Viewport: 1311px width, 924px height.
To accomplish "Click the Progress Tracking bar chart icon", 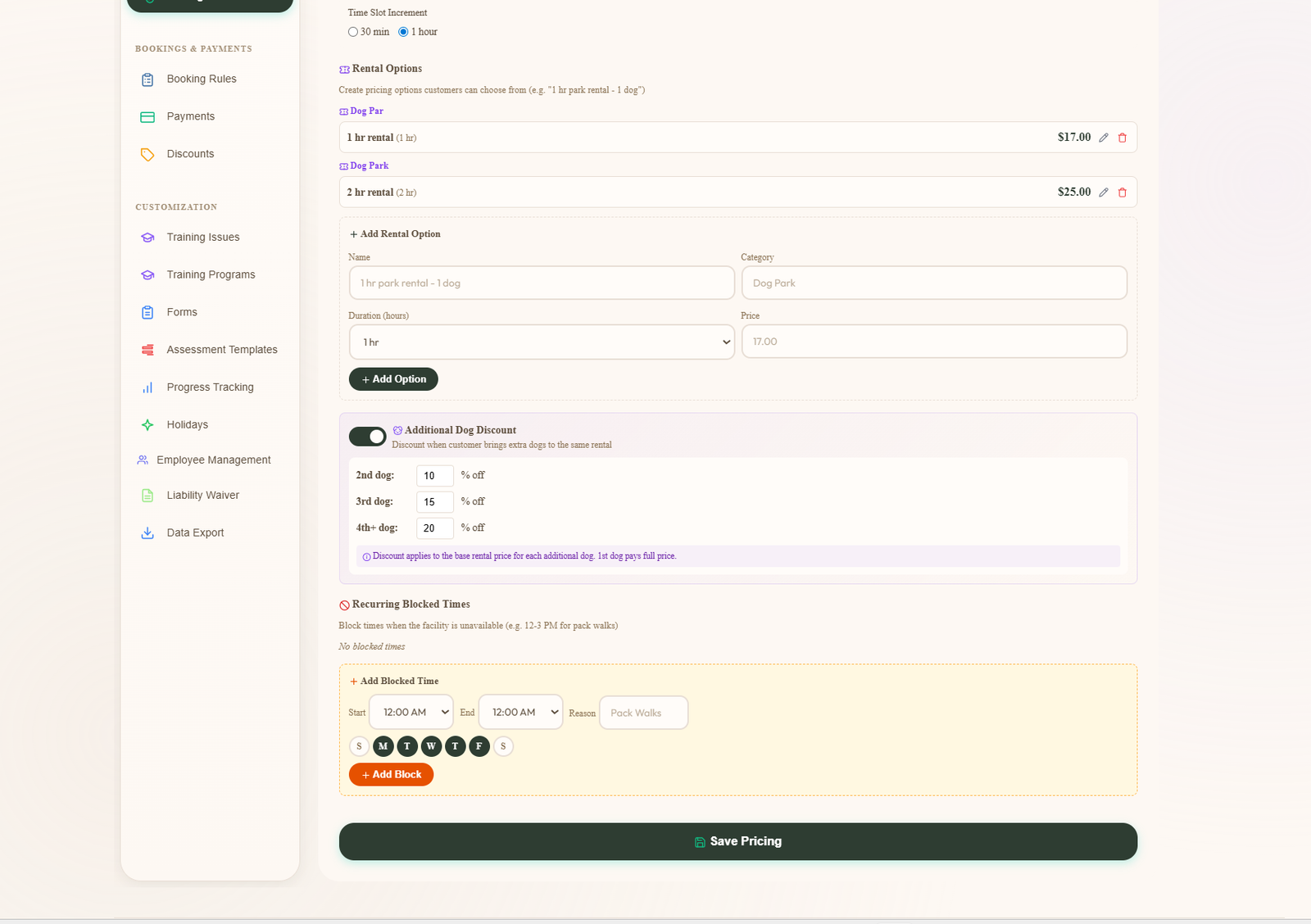I will coord(147,387).
